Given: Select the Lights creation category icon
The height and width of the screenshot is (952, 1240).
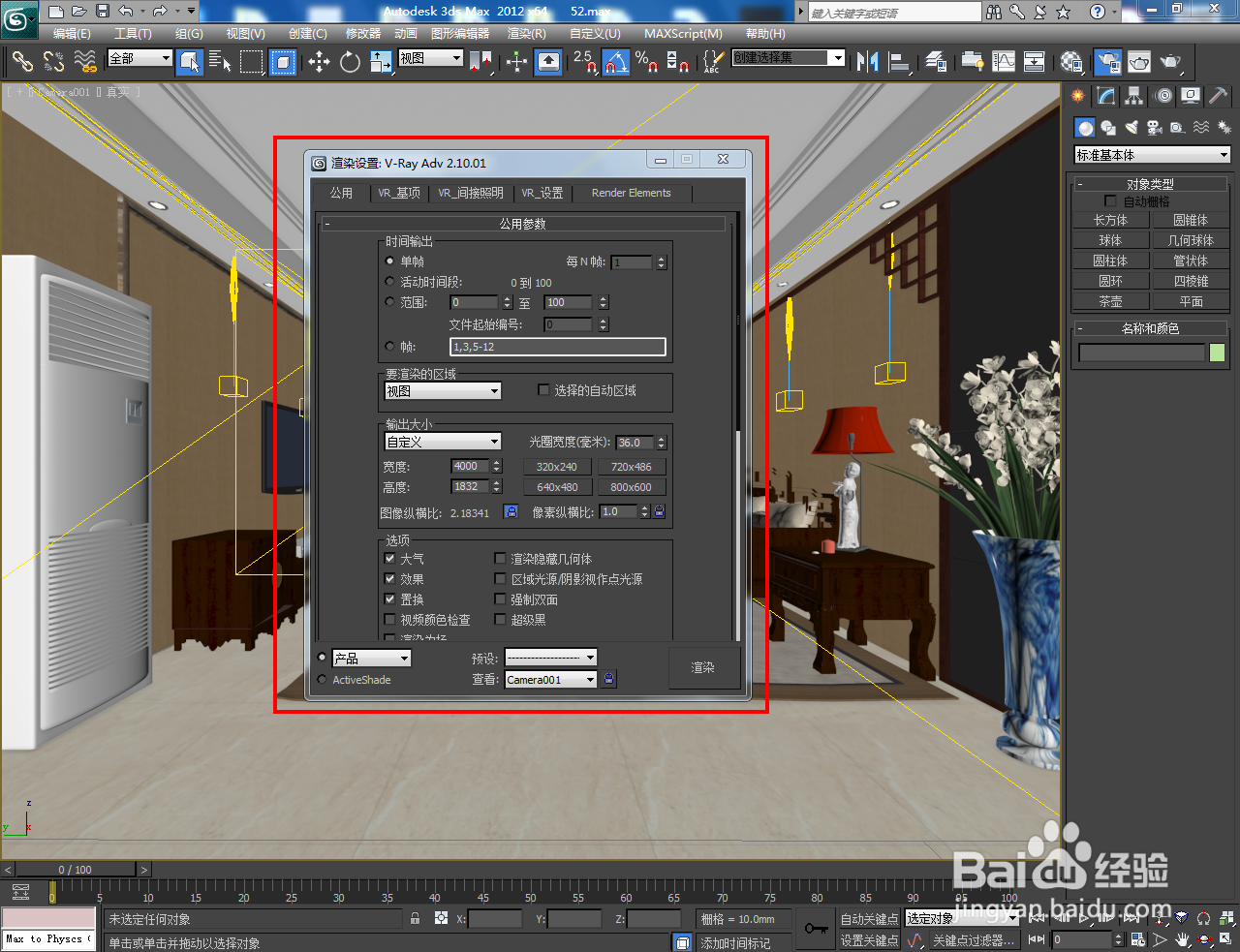Looking at the screenshot, I should [x=1131, y=128].
